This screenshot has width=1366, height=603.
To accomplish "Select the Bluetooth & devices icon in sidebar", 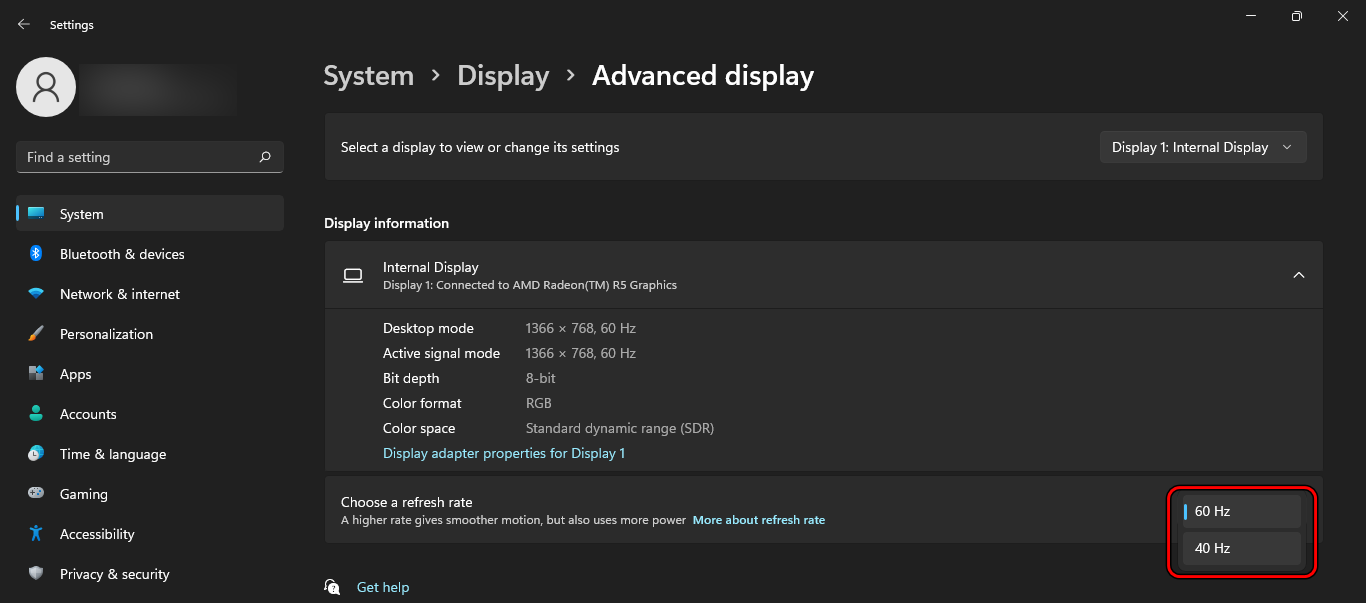I will click(x=37, y=254).
